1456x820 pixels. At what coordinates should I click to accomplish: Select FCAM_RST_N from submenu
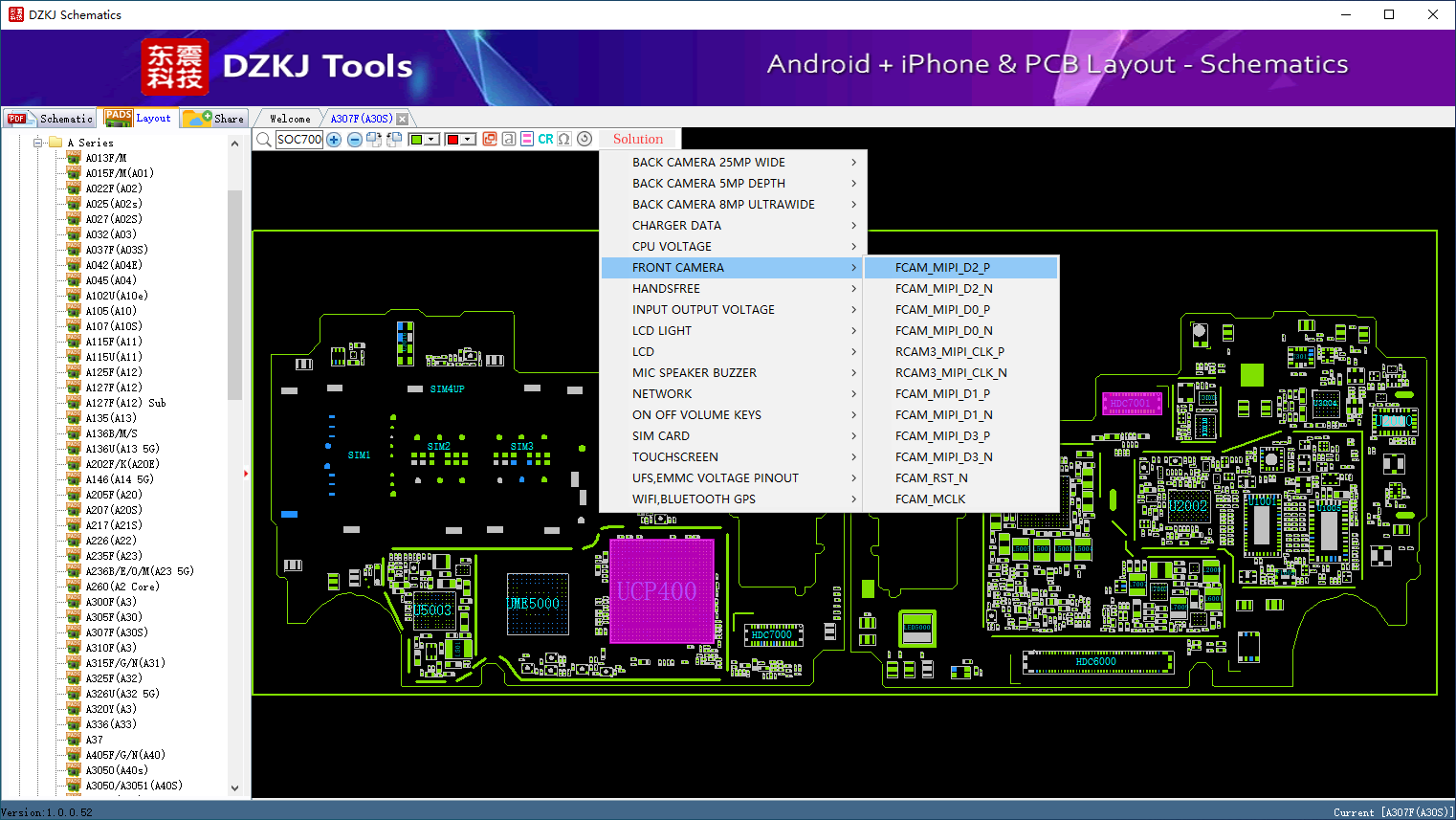point(961,478)
